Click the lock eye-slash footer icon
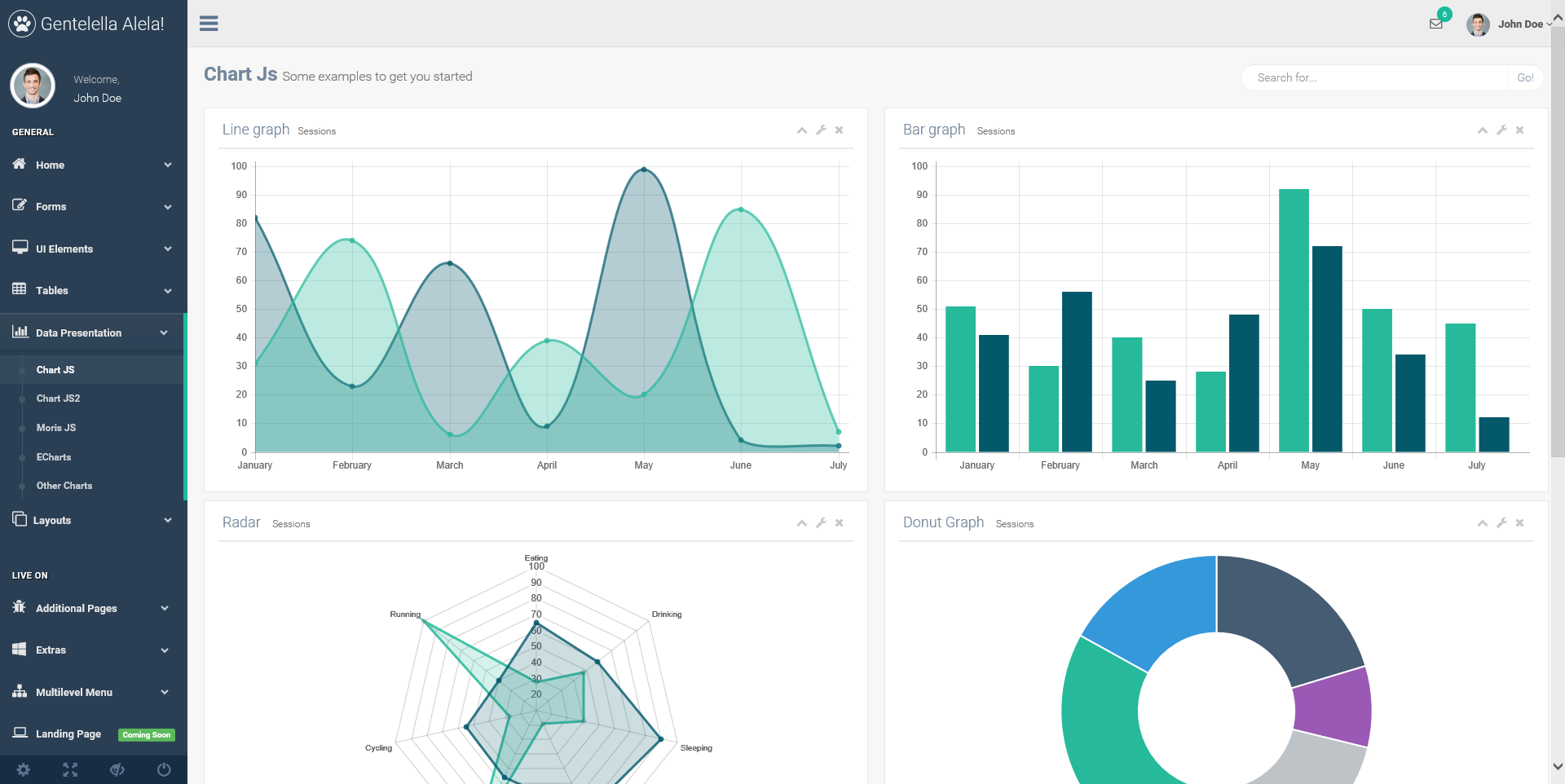 click(x=117, y=769)
